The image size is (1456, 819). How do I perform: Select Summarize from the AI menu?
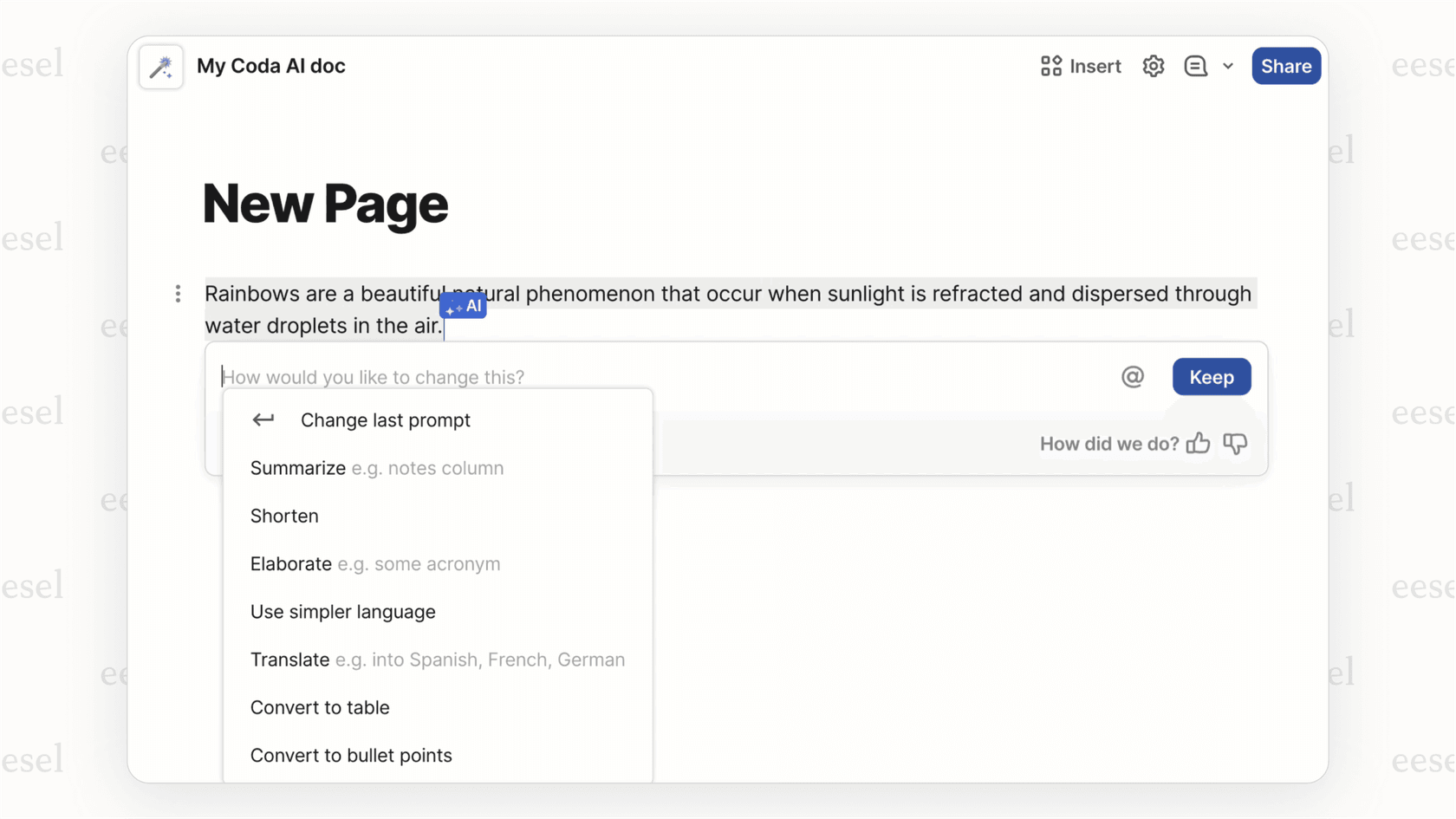coord(297,467)
